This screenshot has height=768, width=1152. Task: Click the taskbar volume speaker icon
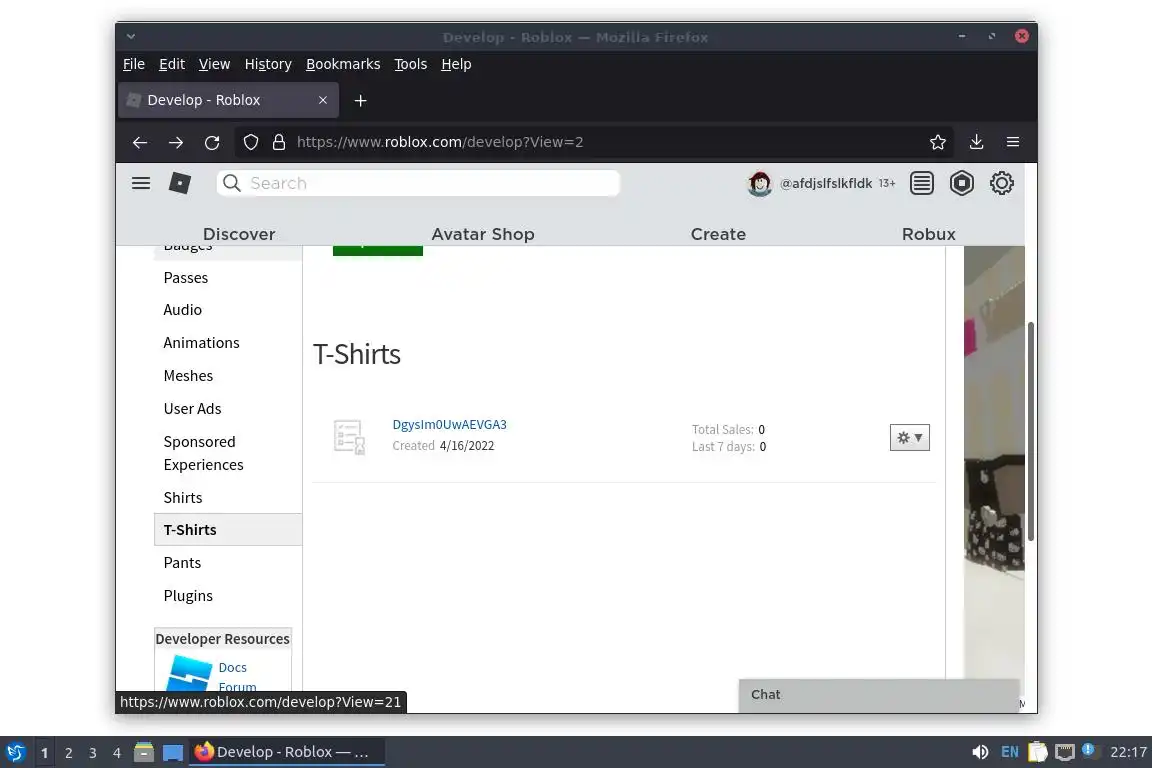980,752
